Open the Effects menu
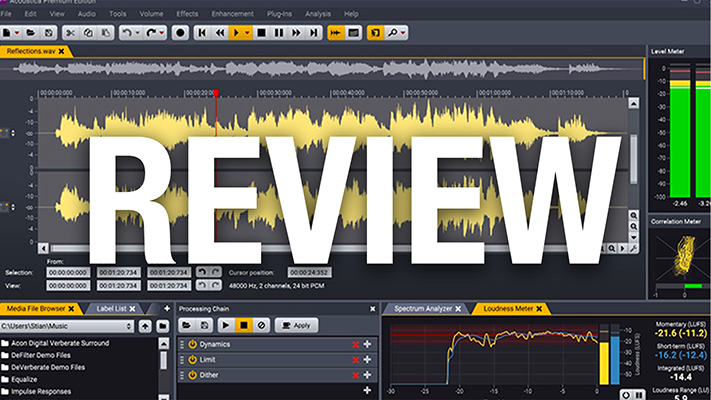Screen dimensions: 711x400 pos(187,14)
